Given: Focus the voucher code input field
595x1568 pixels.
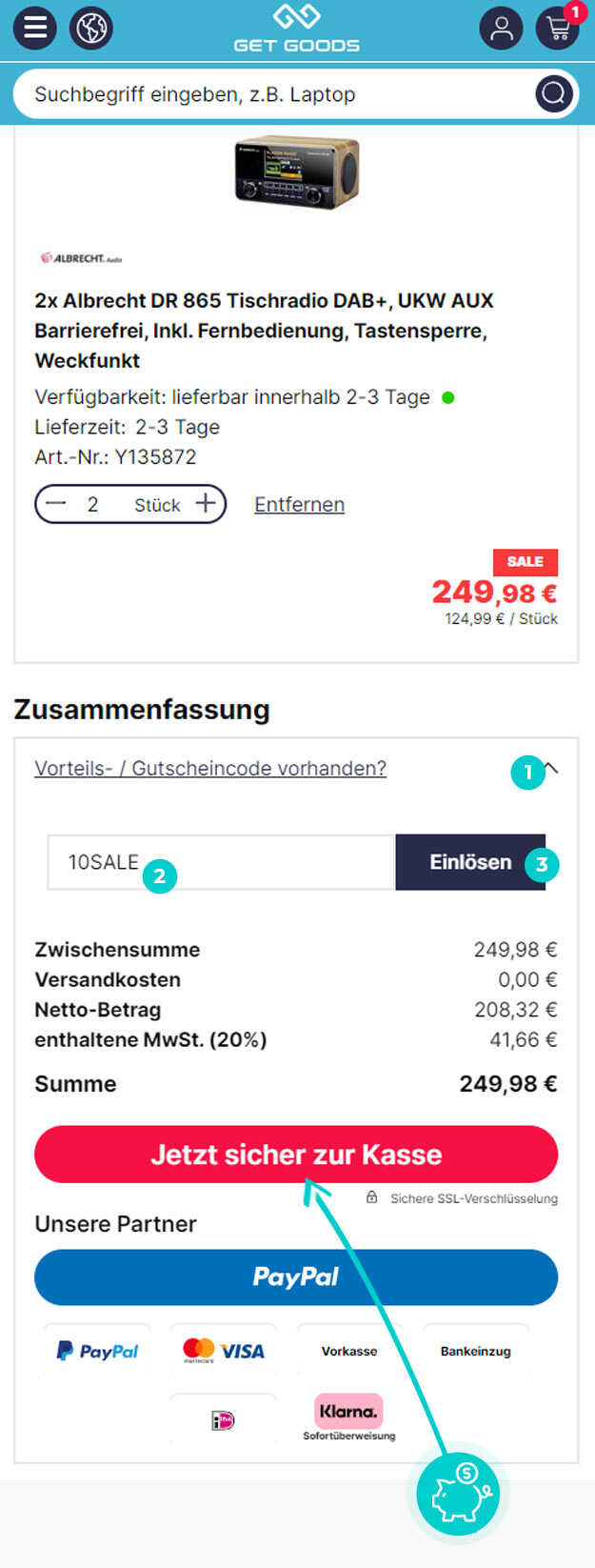Looking at the screenshot, I should click(x=221, y=862).
